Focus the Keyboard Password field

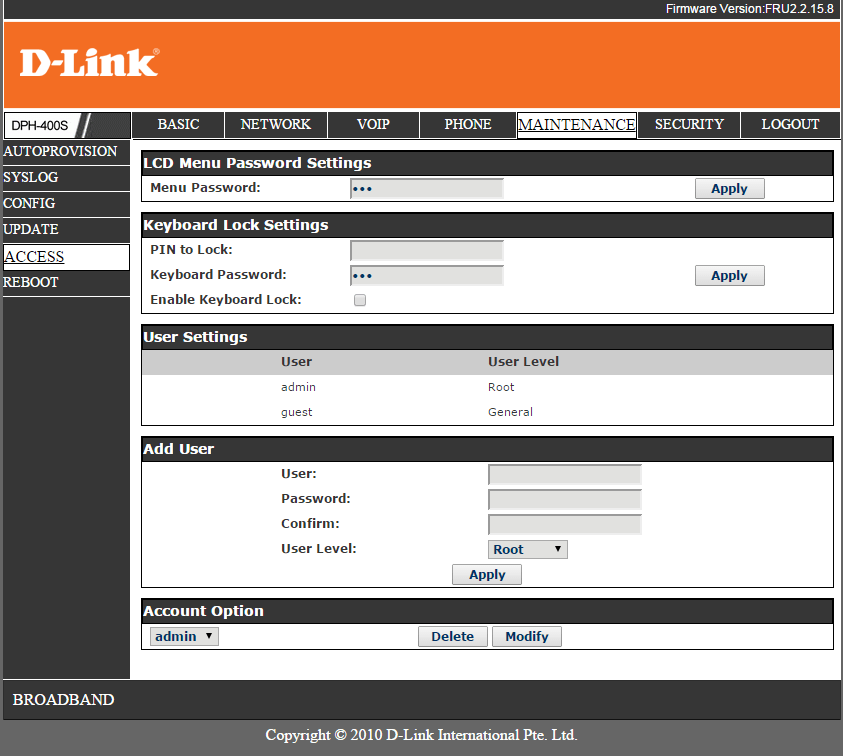pos(427,276)
